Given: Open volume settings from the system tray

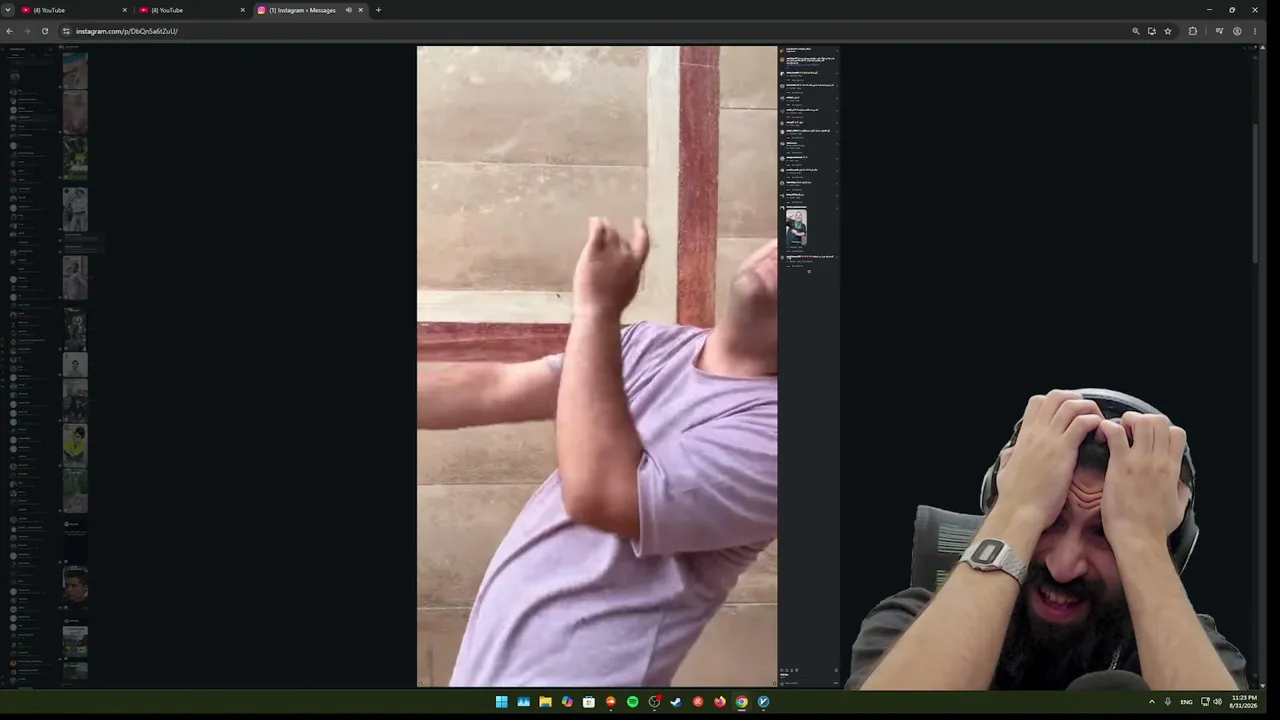Looking at the screenshot, I should 1217,702.
